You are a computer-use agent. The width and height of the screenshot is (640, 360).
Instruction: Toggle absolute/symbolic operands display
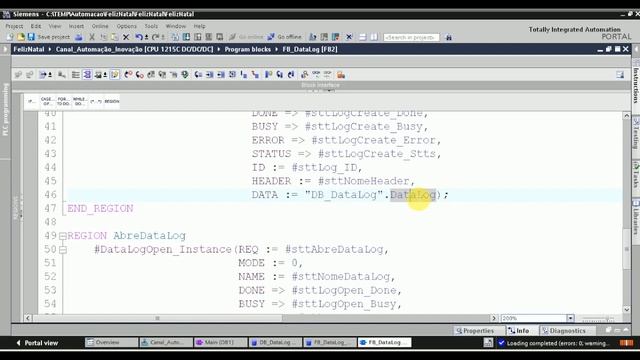tap(42, 75)
